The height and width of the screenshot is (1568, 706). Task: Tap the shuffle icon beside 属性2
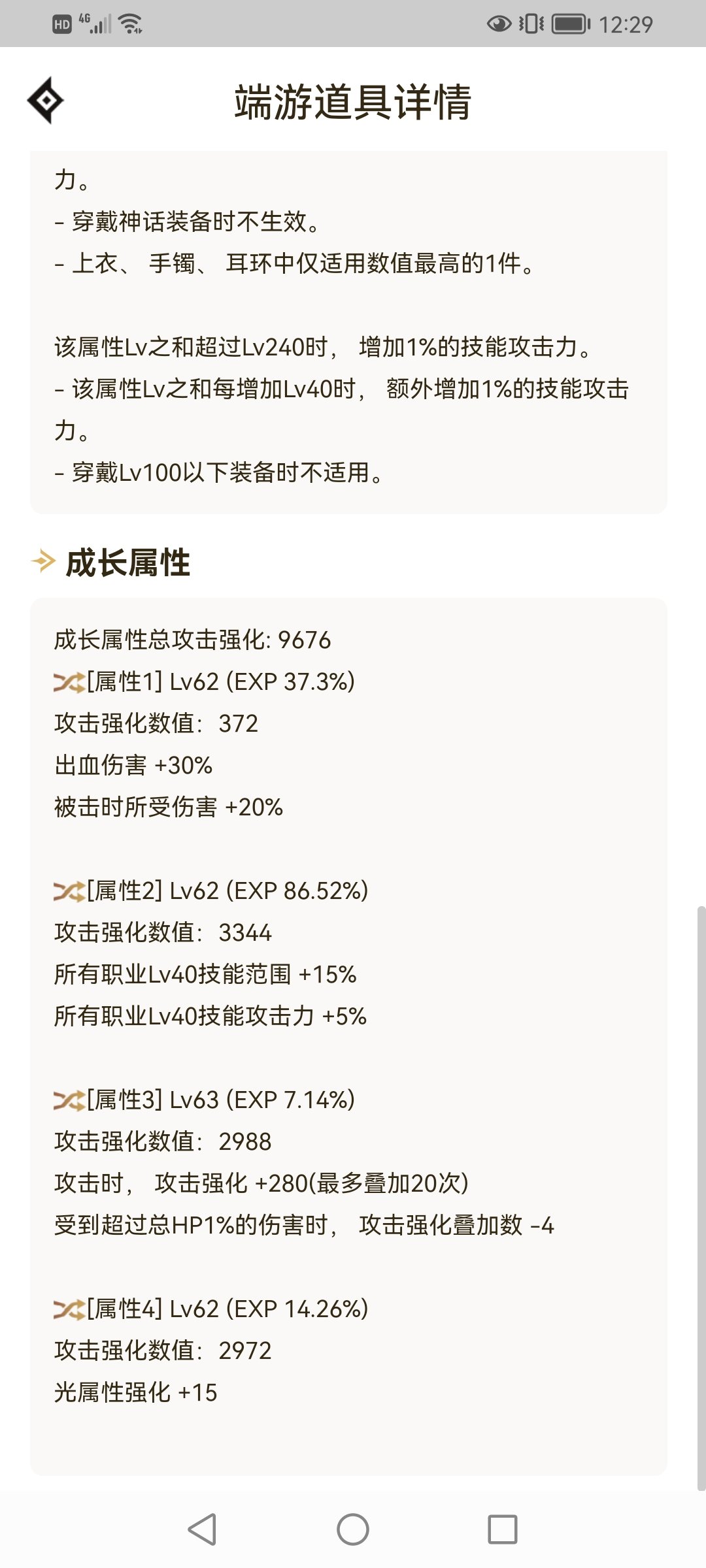pos(69,892)
